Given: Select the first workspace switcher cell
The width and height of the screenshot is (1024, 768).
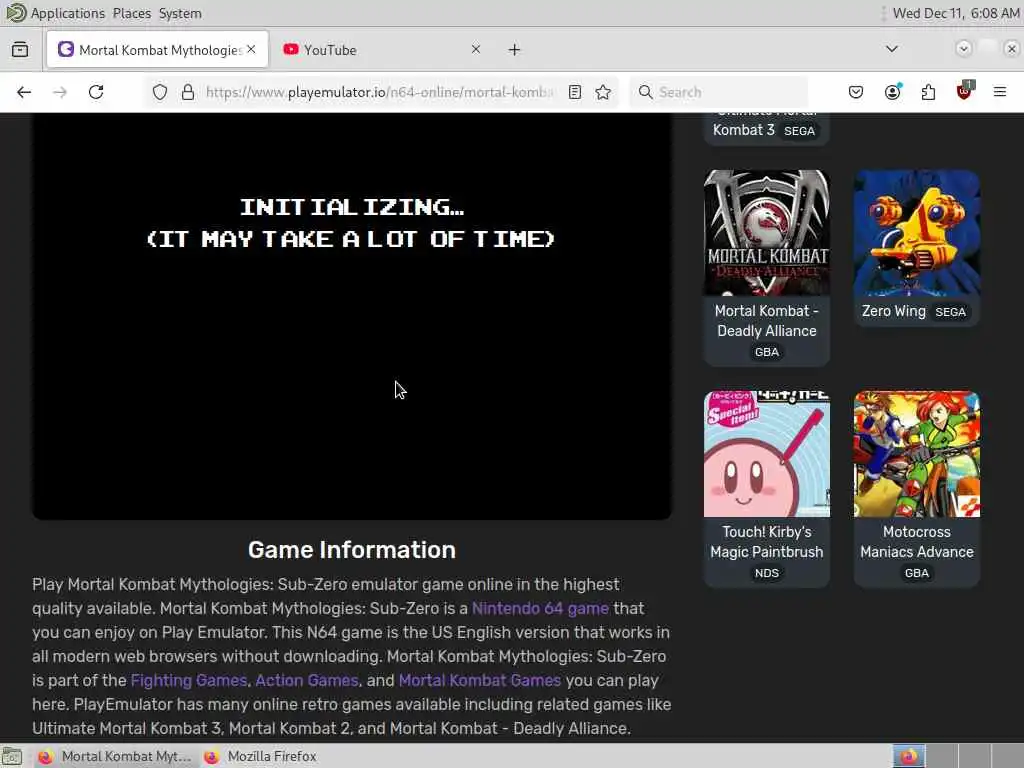Looking at the screenshot, I should (x=909, y=756).
